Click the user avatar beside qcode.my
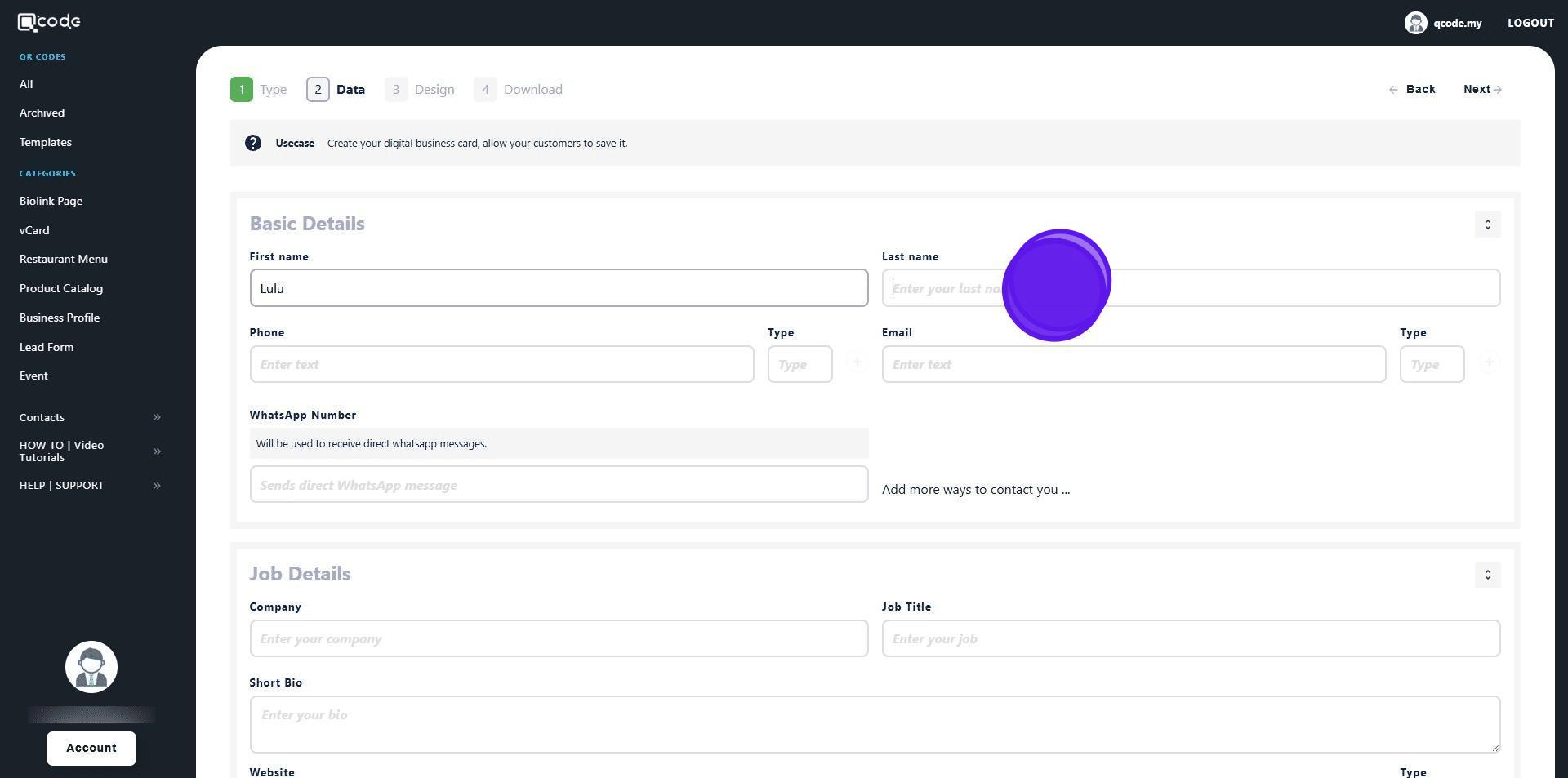The width and height of the screenshot is (1568, 778). 1415,23
